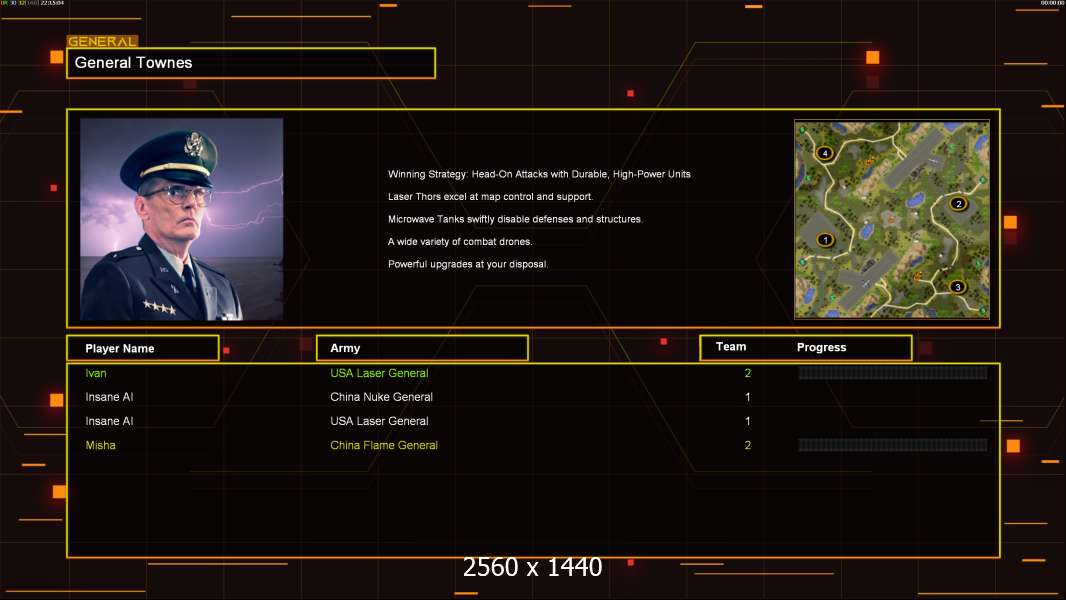Image resolution: width=1066 pixels, height=600 pixels.
Task: Click the top-right timer readout
Action: tap(1052, 3)
